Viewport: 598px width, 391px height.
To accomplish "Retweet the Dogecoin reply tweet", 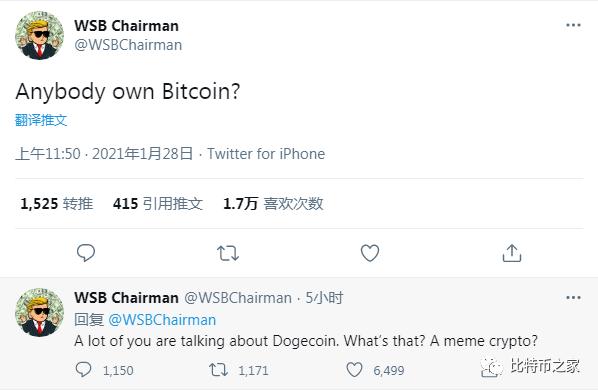I will 218,370.
